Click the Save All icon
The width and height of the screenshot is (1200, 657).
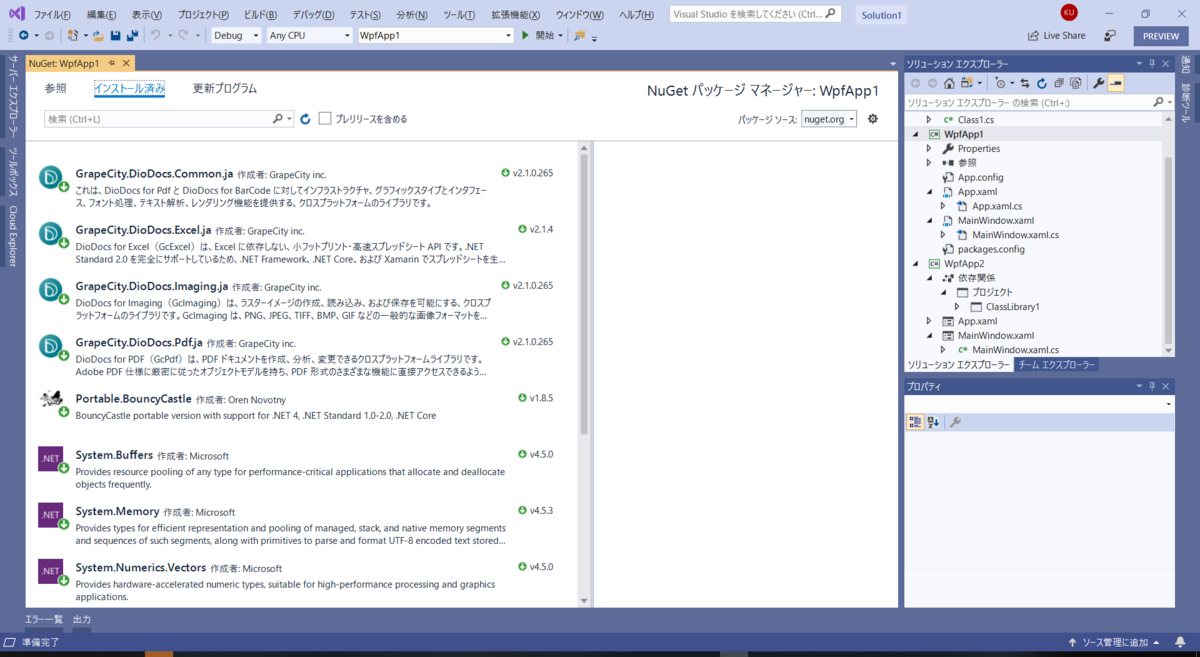point(132,35)
